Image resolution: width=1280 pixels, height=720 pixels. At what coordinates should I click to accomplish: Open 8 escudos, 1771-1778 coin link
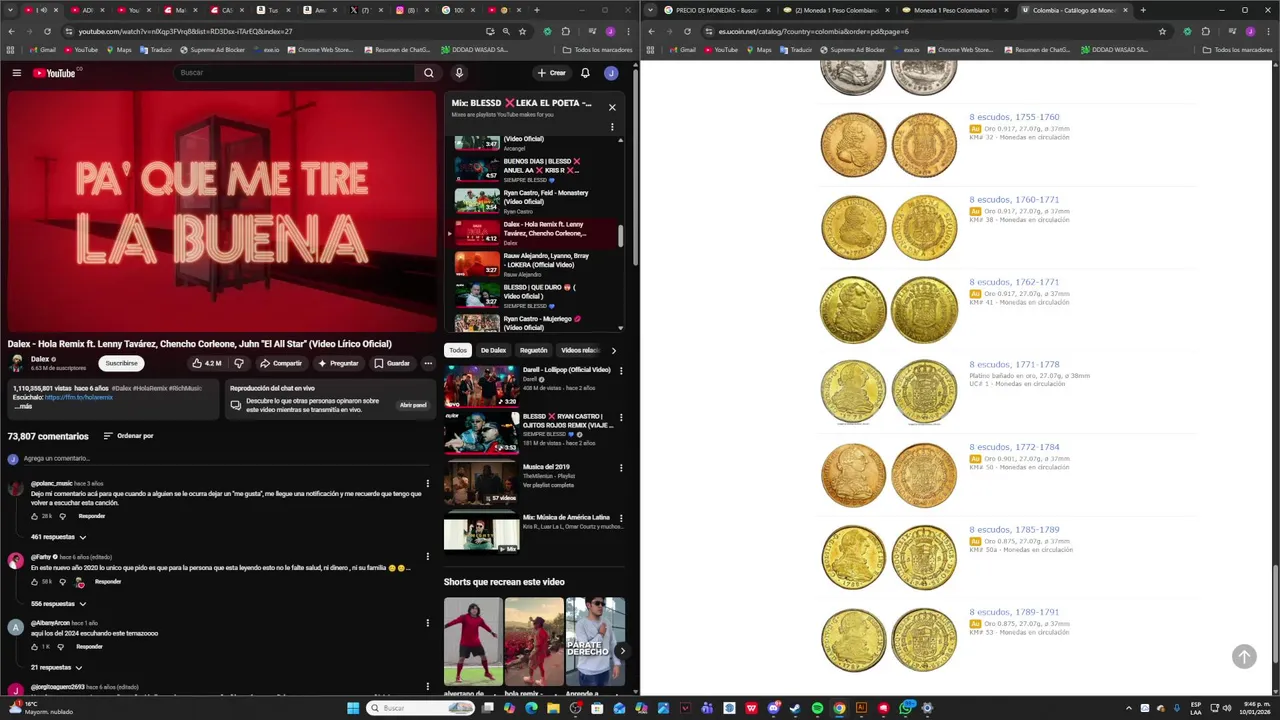1014,365
